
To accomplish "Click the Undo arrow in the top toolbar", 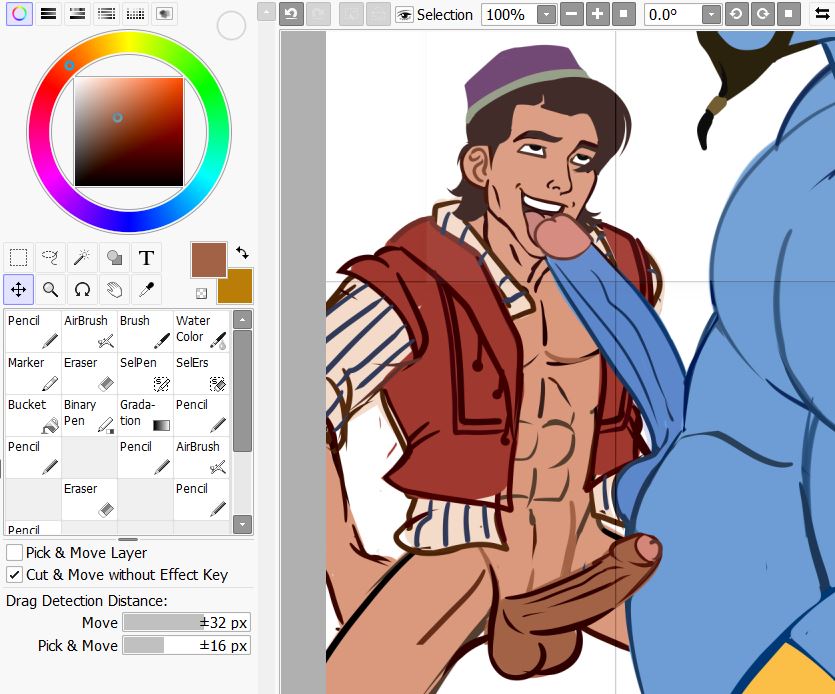I will (x=291, y=14).
